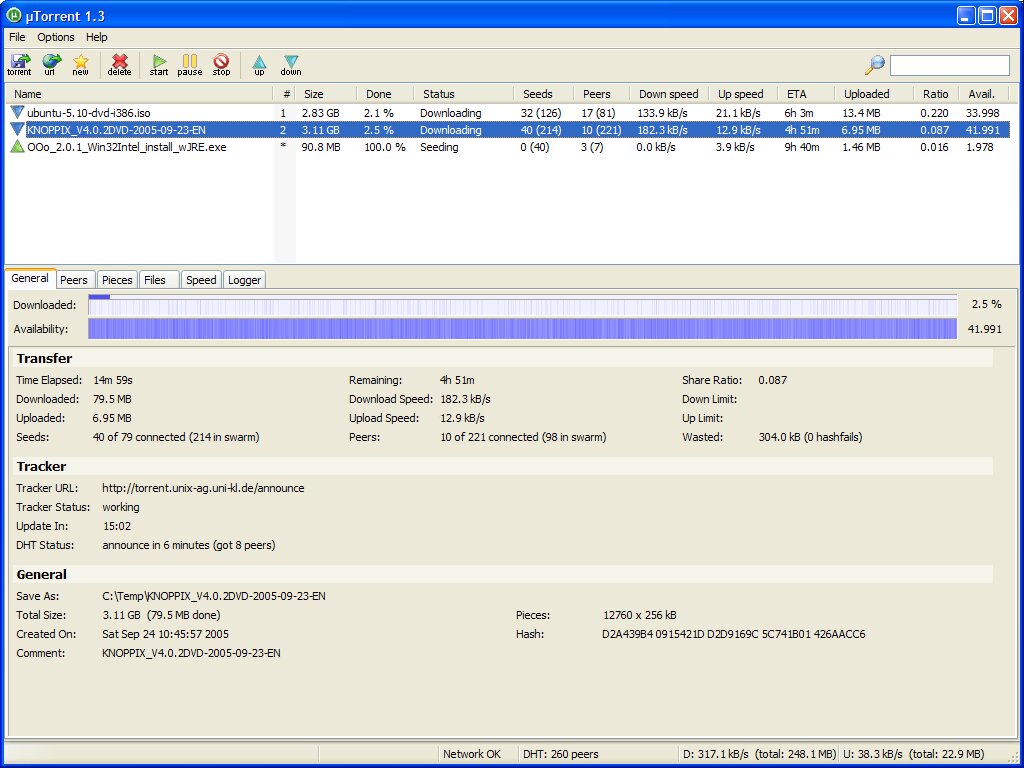Viewport: 1024px width, 768px height.
Task: Sort torrents by Up speed column header
Action: click(742, 94)
